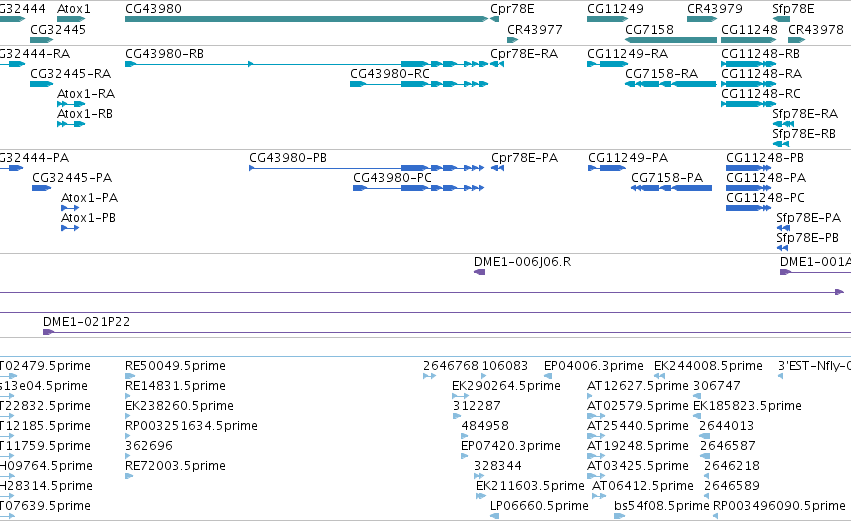Screen dimensions: 851x521
Task: Open the CG11248-RA transcript label
Action: coord(761,74)
